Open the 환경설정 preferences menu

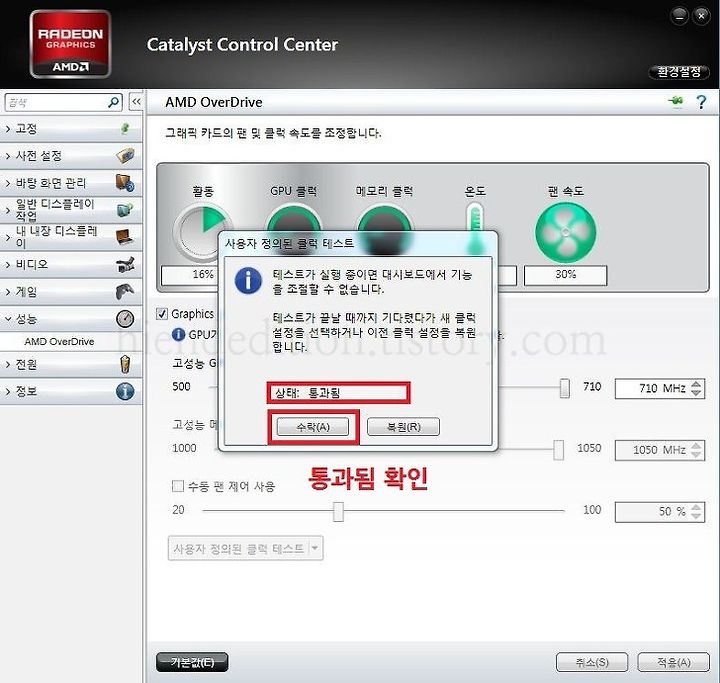679,72
